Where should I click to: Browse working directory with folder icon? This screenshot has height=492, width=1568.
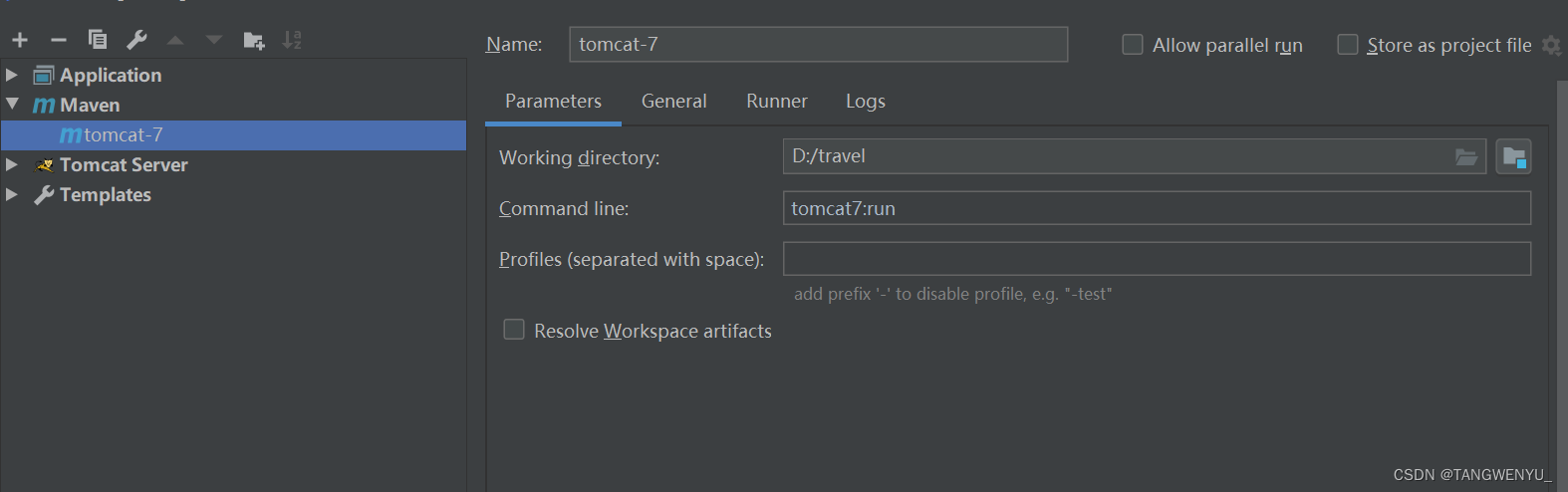1466,156
